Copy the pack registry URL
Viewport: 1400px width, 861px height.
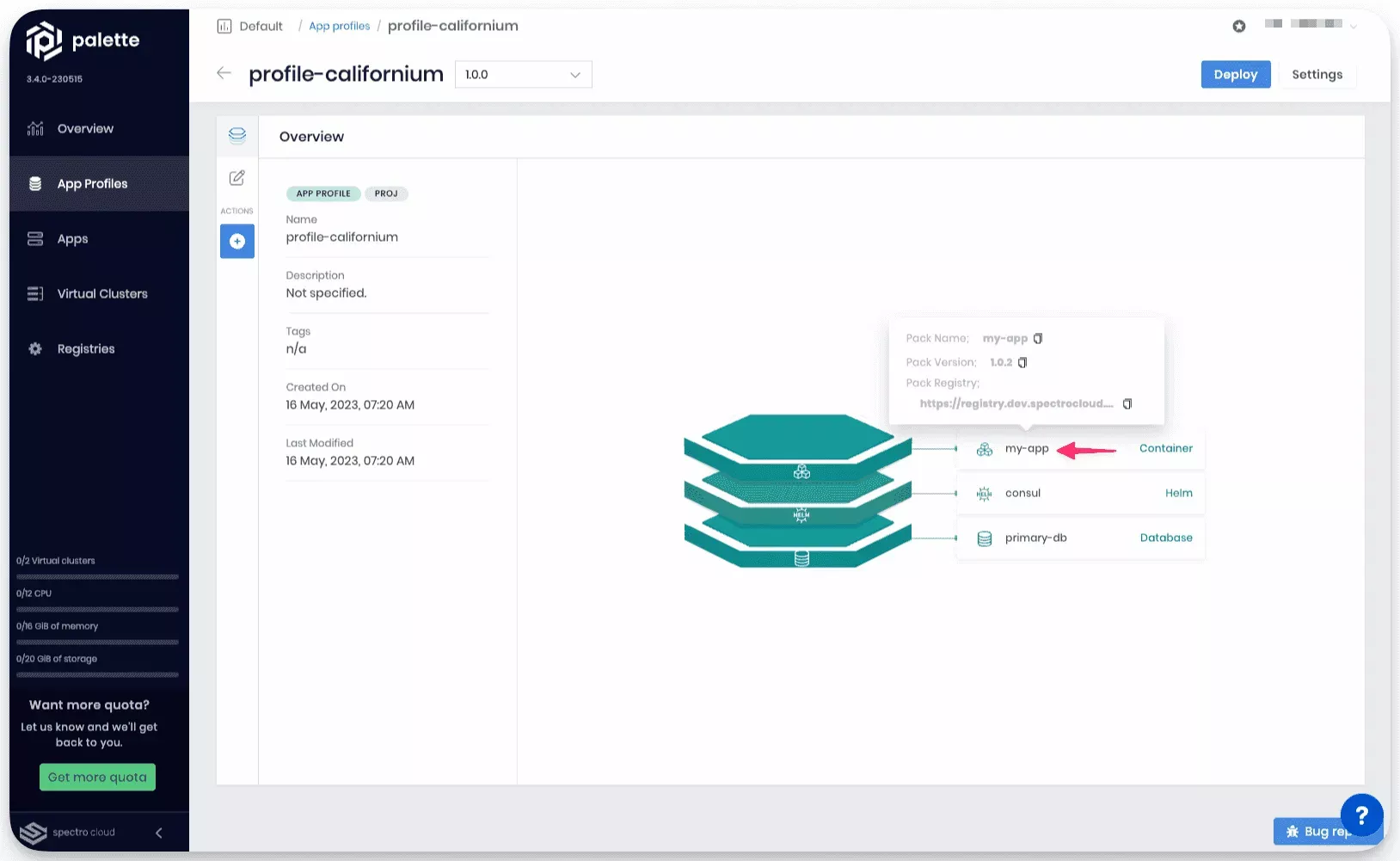[1127, 404]
